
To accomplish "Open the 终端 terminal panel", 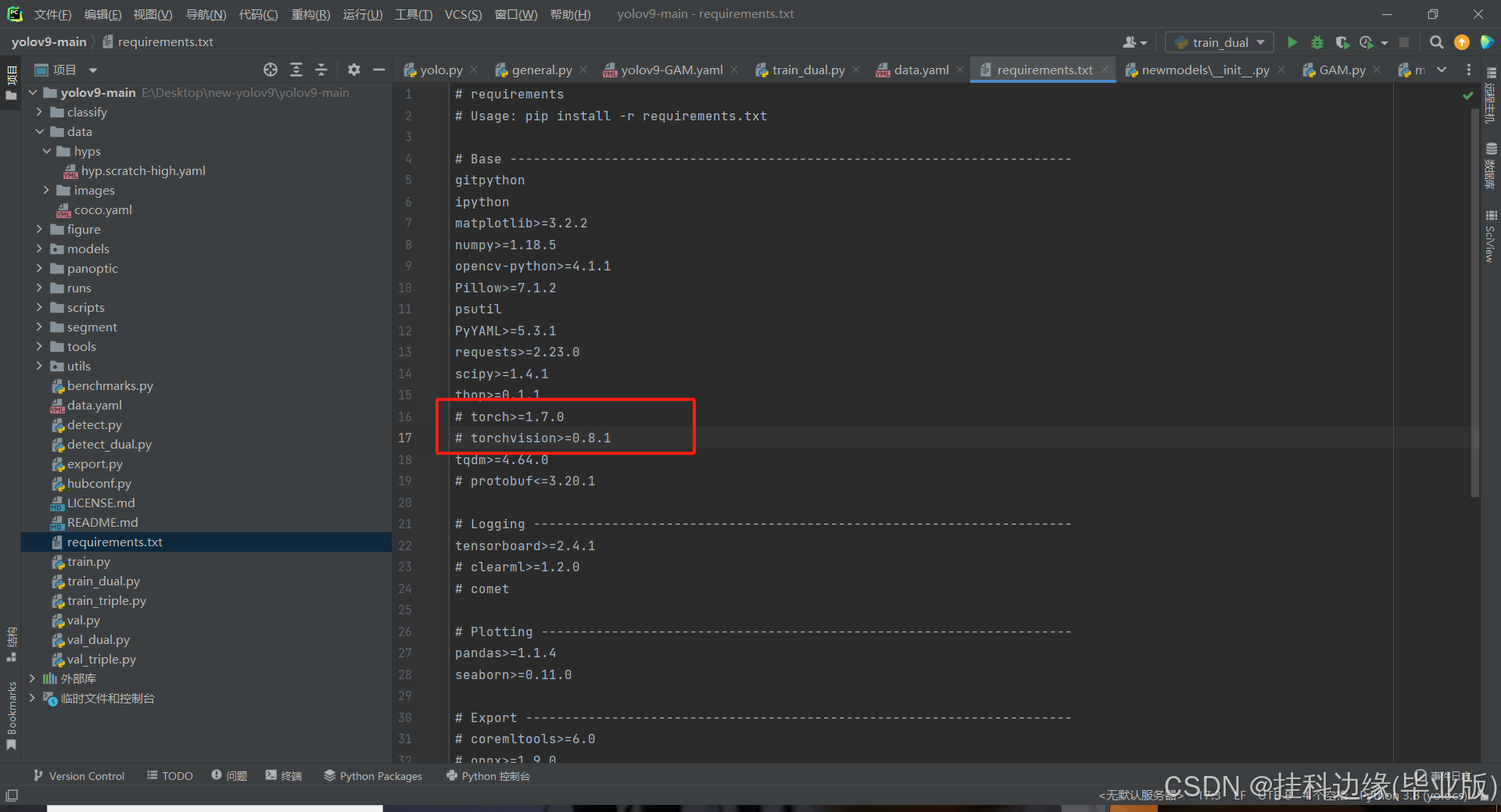I will click(x=284, y=776).
